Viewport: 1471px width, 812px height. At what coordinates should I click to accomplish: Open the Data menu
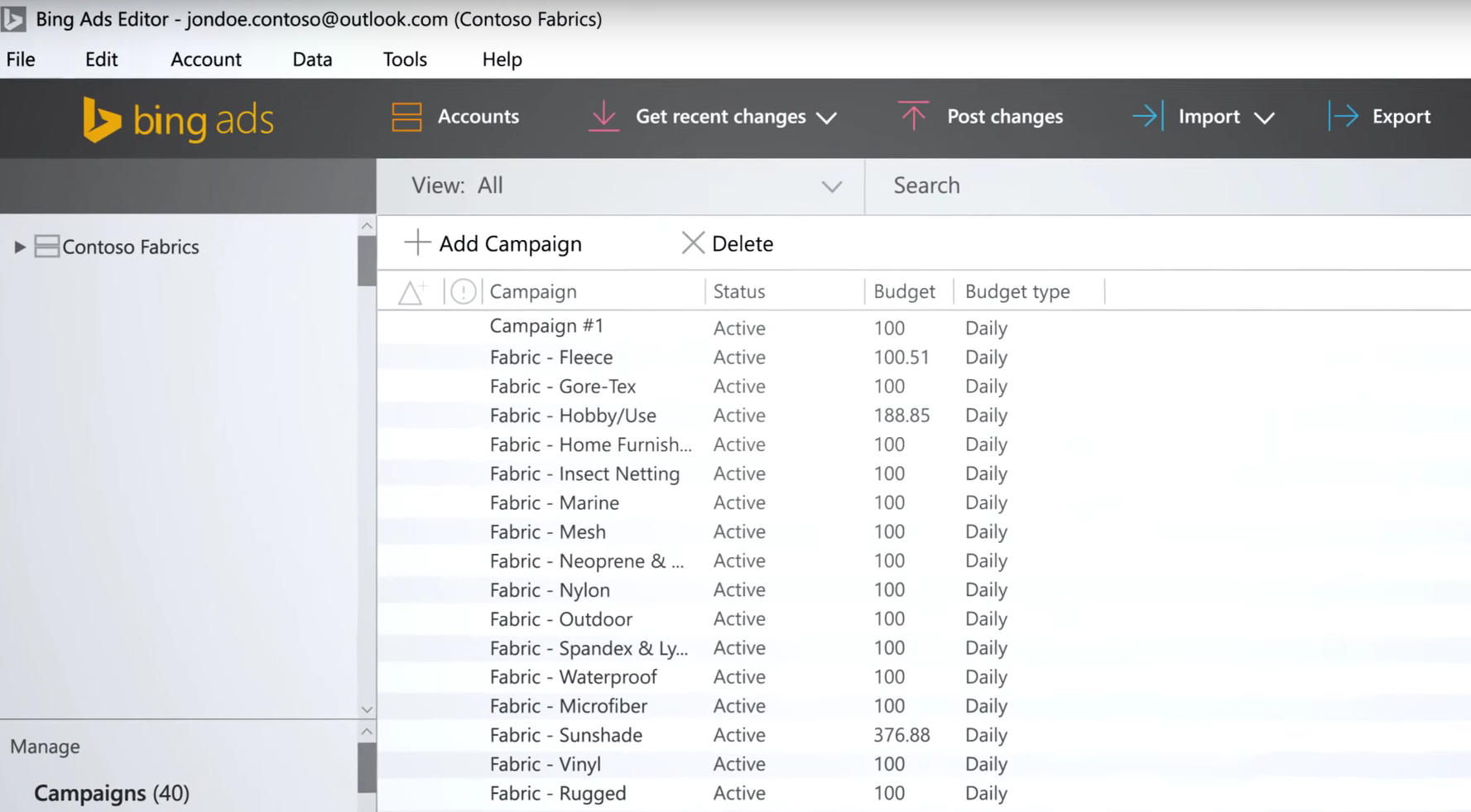tap(312, 60)
